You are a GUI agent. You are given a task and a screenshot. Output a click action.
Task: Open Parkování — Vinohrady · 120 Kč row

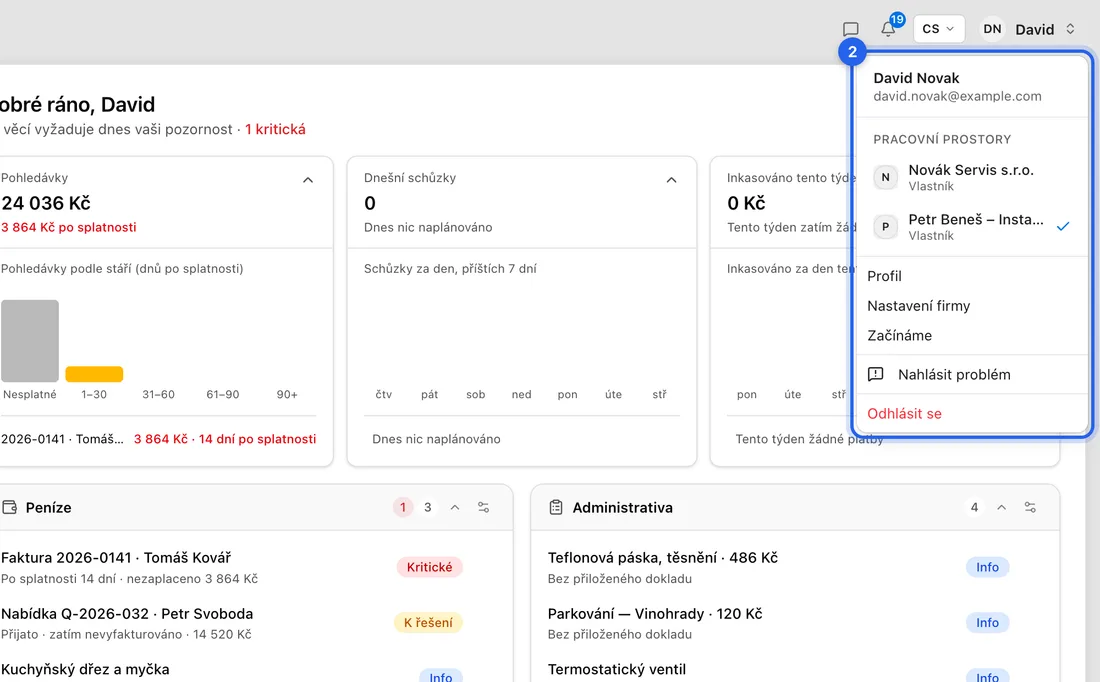pos(778,622)
